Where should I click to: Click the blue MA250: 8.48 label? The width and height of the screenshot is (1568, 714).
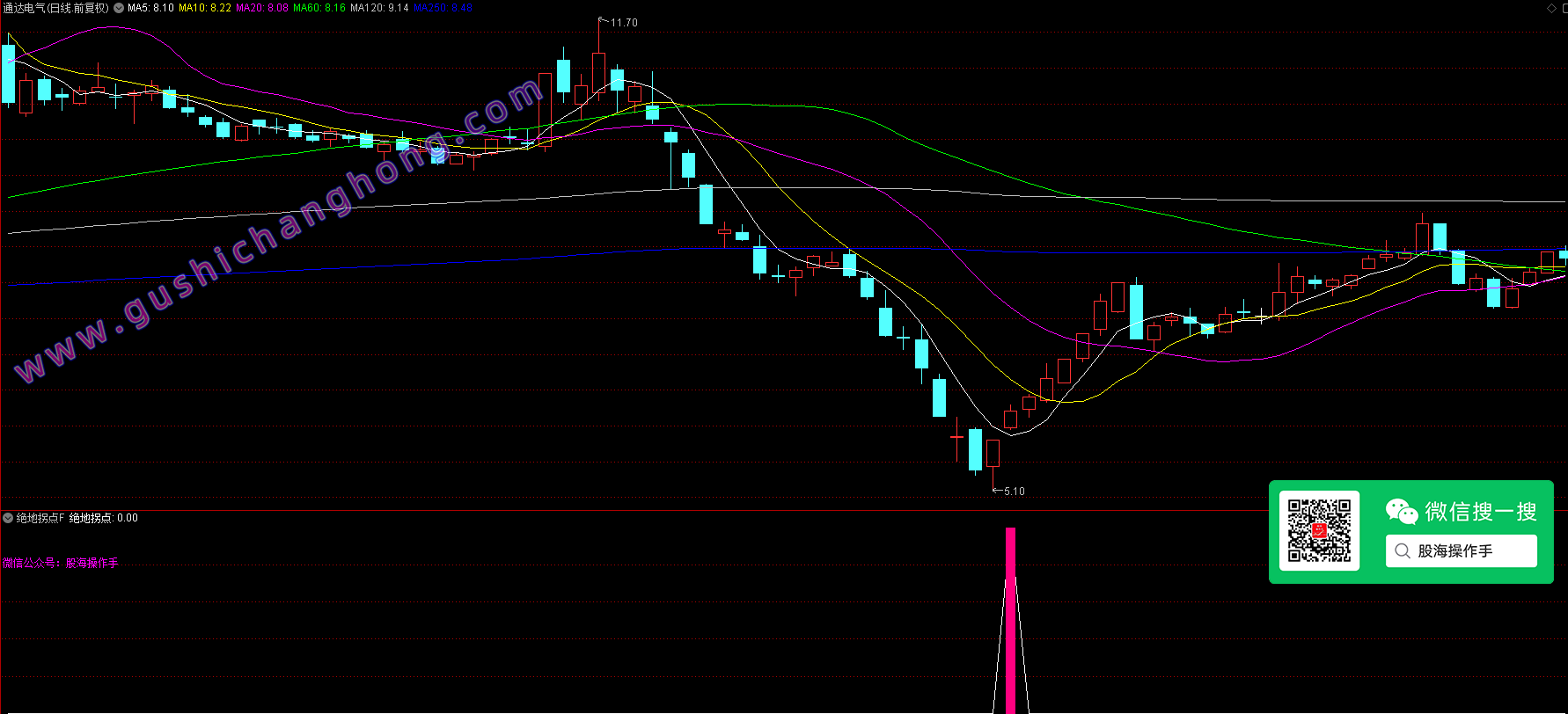pyautogui.click(x=443, y=8)
